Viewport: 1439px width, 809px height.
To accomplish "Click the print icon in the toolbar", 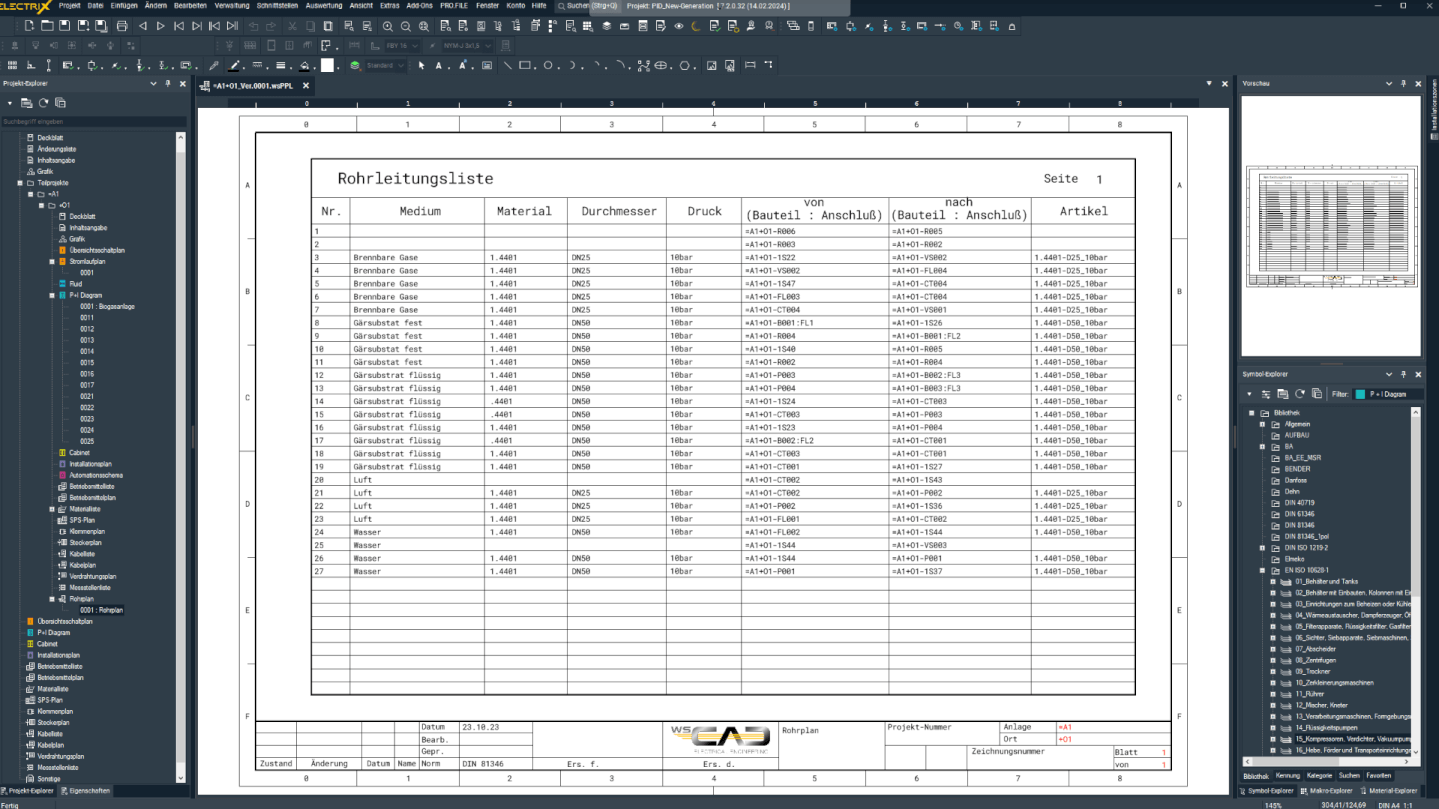I will pos(122,26).
